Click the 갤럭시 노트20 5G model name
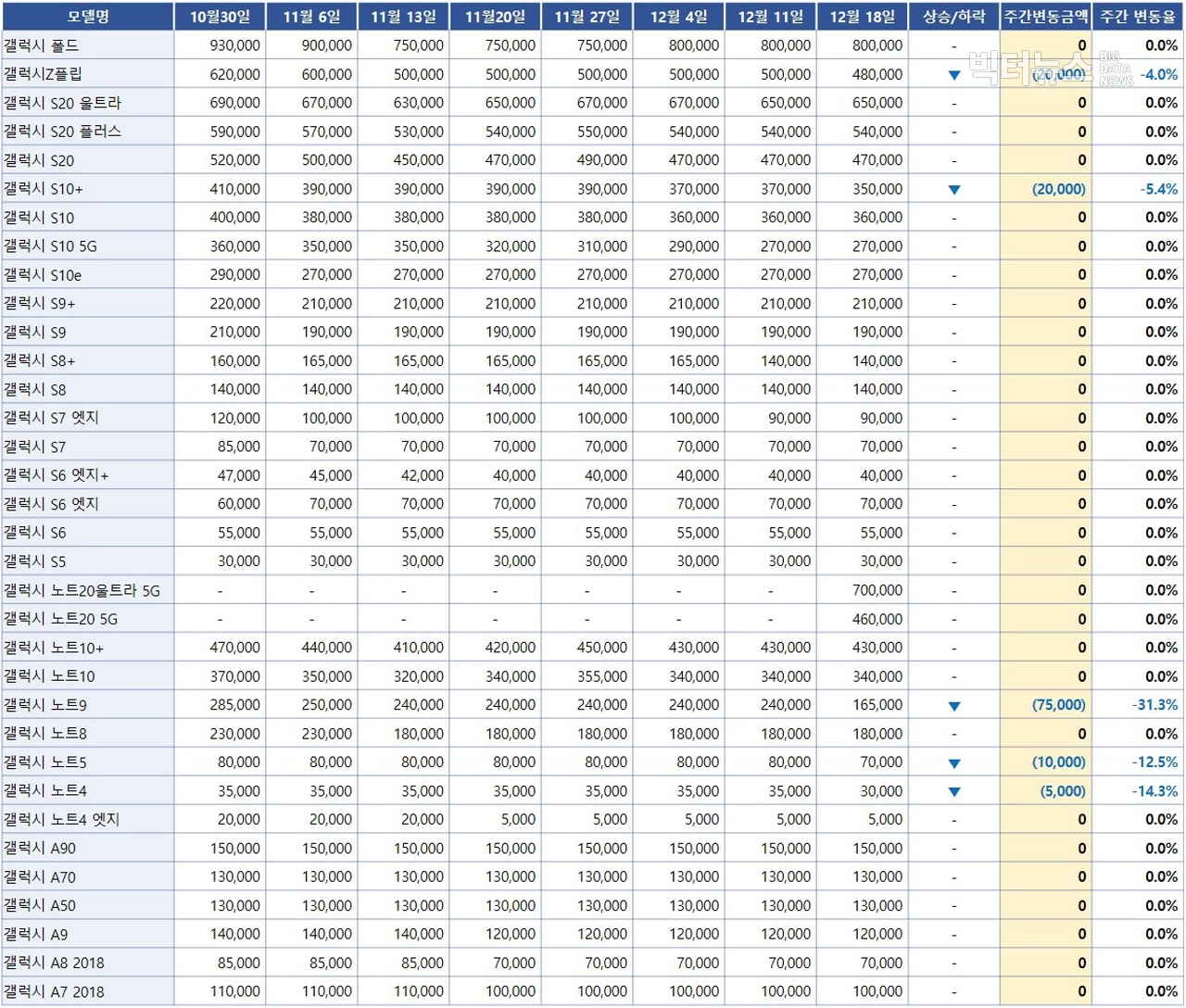Screen dimensions: 1186x1008 (x=60, y=619)
